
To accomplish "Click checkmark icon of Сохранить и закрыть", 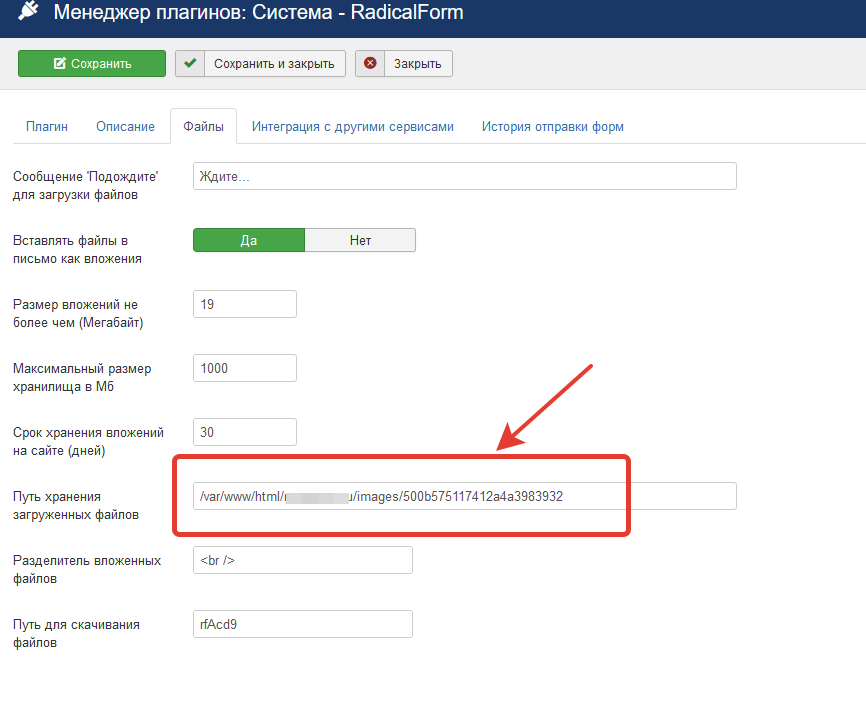I will (x=190, y=63).
